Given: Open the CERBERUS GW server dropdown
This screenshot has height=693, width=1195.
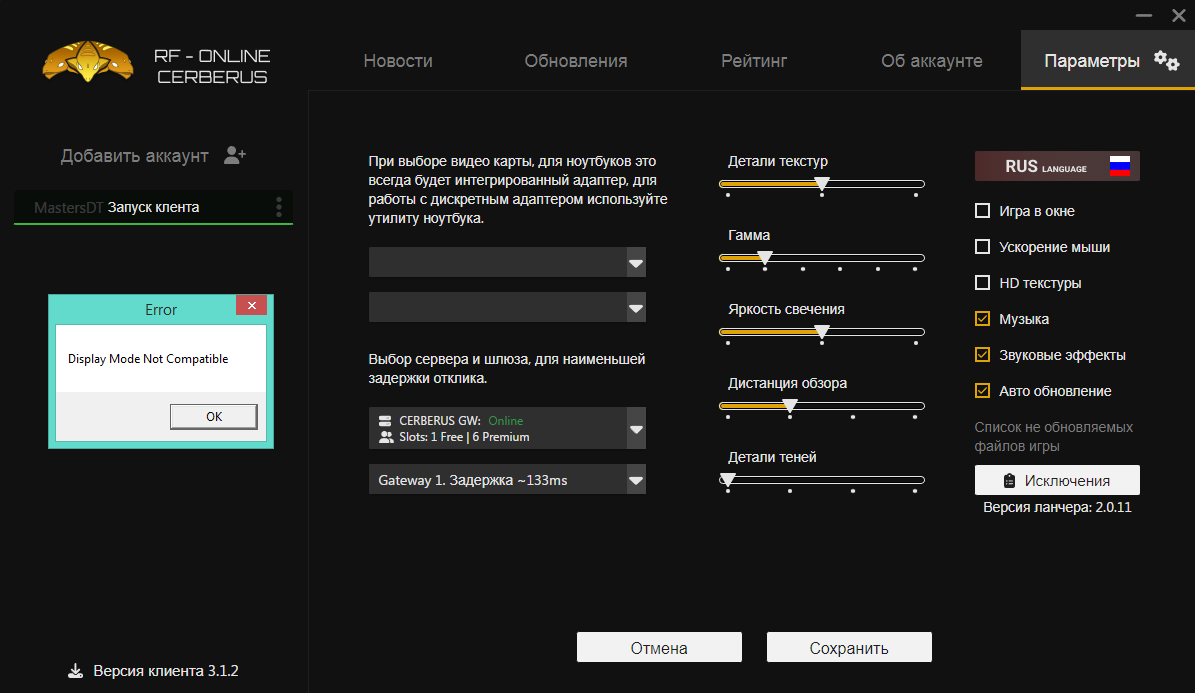Looking at the screenshot, I should coord(636,429).
